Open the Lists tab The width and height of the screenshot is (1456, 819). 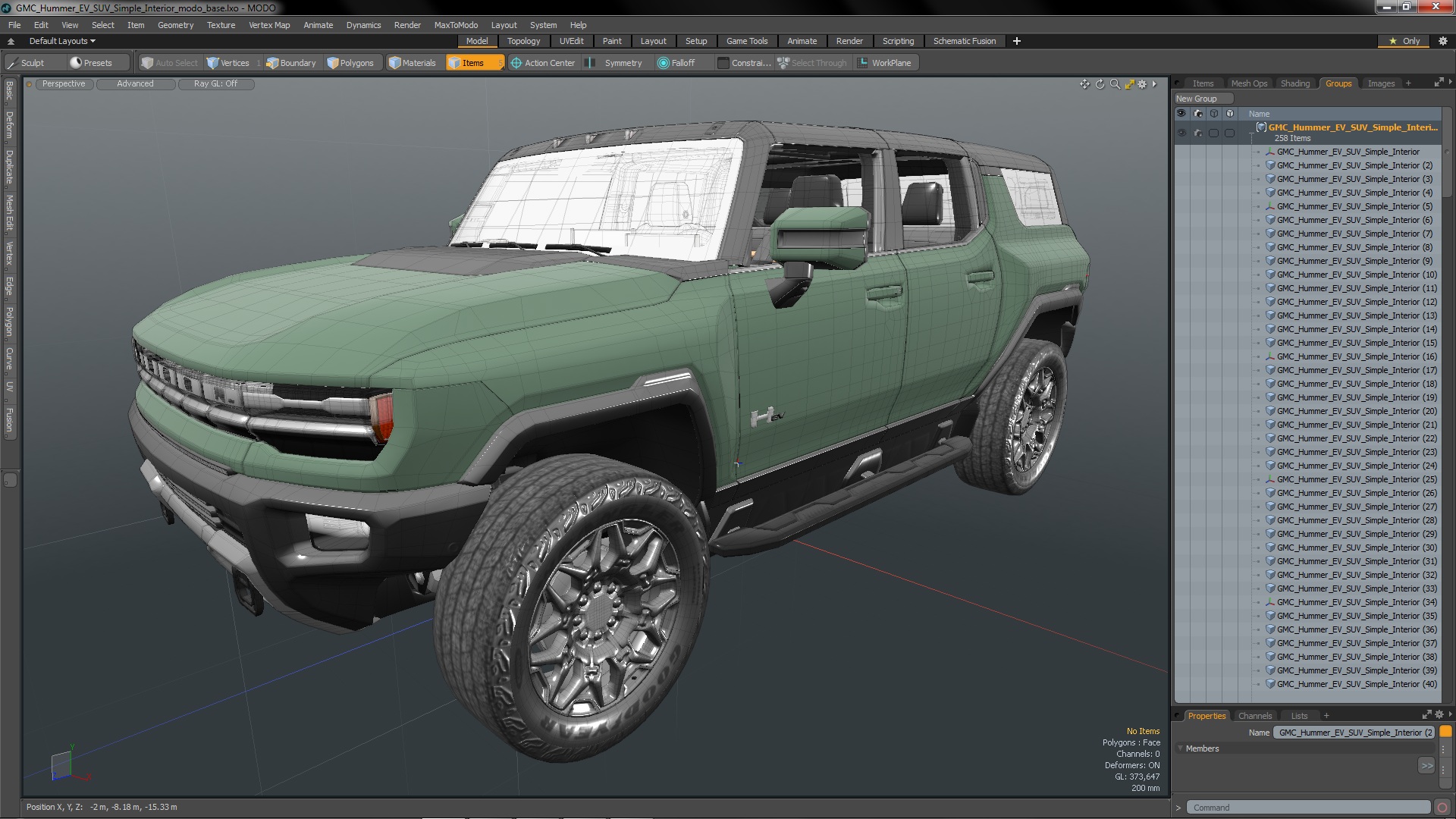pyautogui.click(x=1299, y=716)
